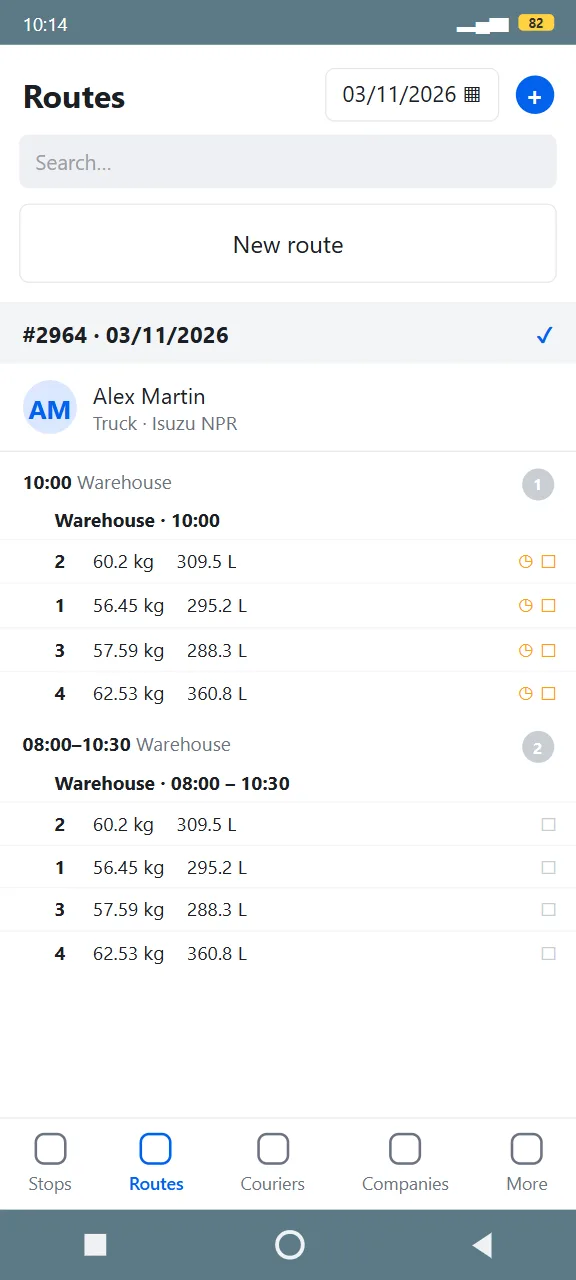
Task: Open Alex Martin's AM avatar
Action: pos(50,408)
